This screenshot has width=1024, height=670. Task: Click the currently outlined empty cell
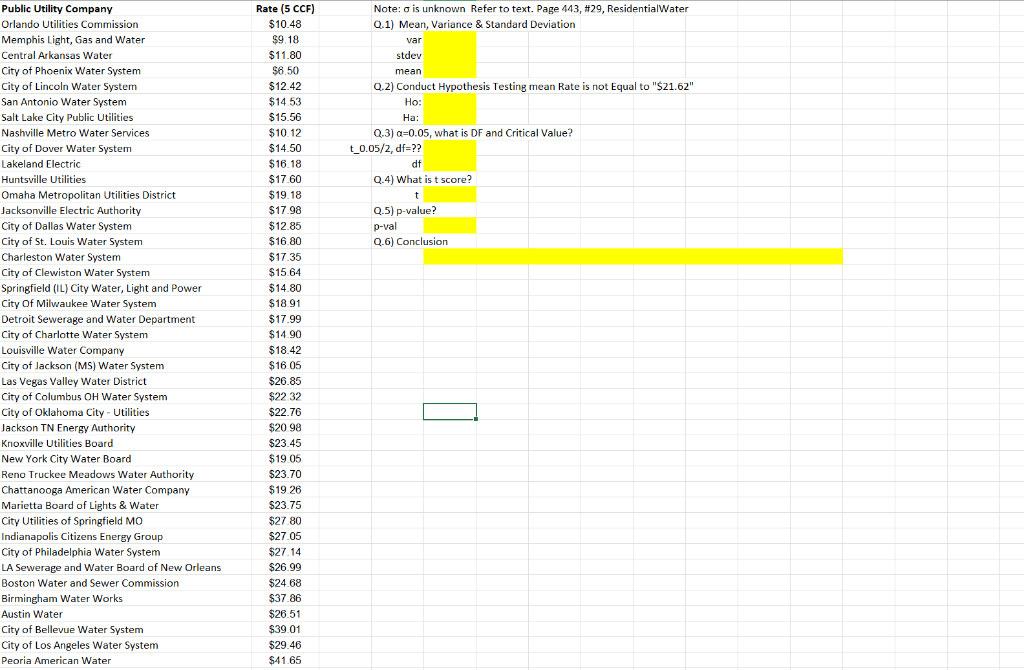tap(449, 411)
